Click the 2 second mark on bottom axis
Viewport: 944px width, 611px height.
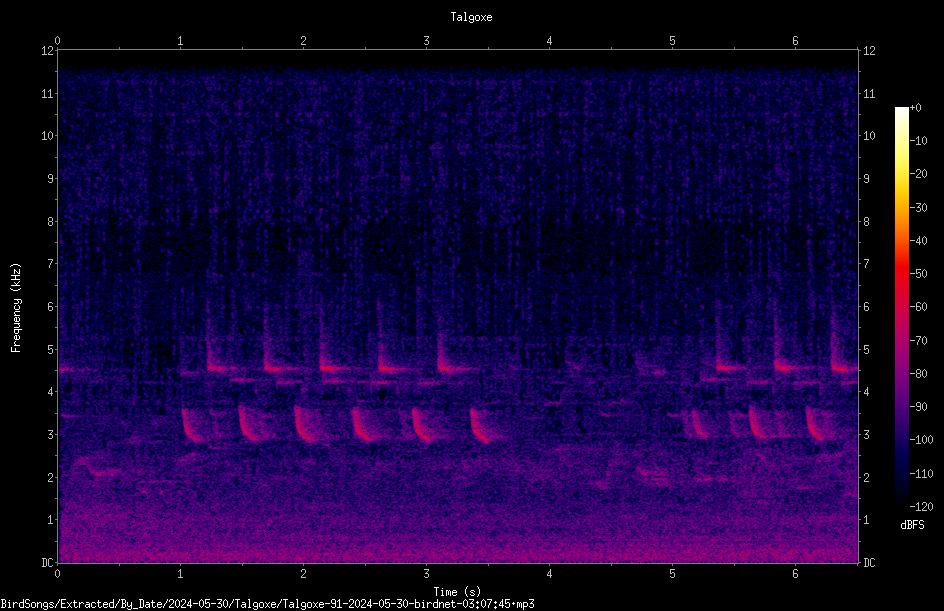click(x=303, y=574)
